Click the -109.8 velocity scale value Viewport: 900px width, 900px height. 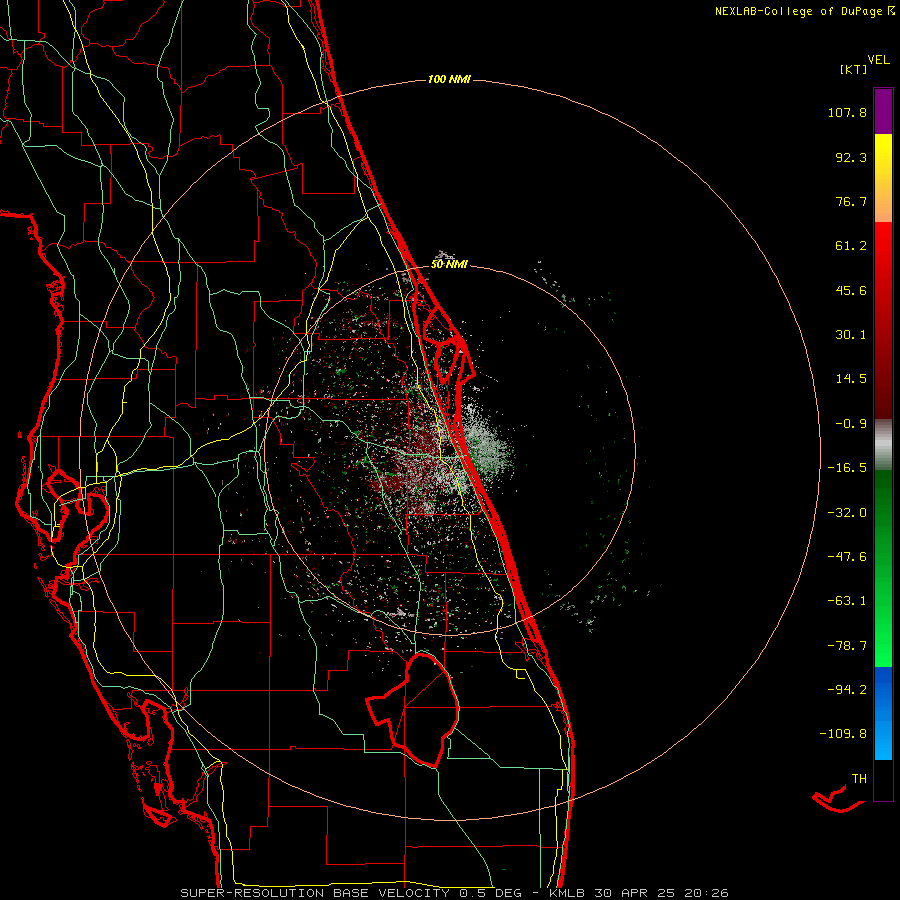pyautogui.click(x=844, y=734)
